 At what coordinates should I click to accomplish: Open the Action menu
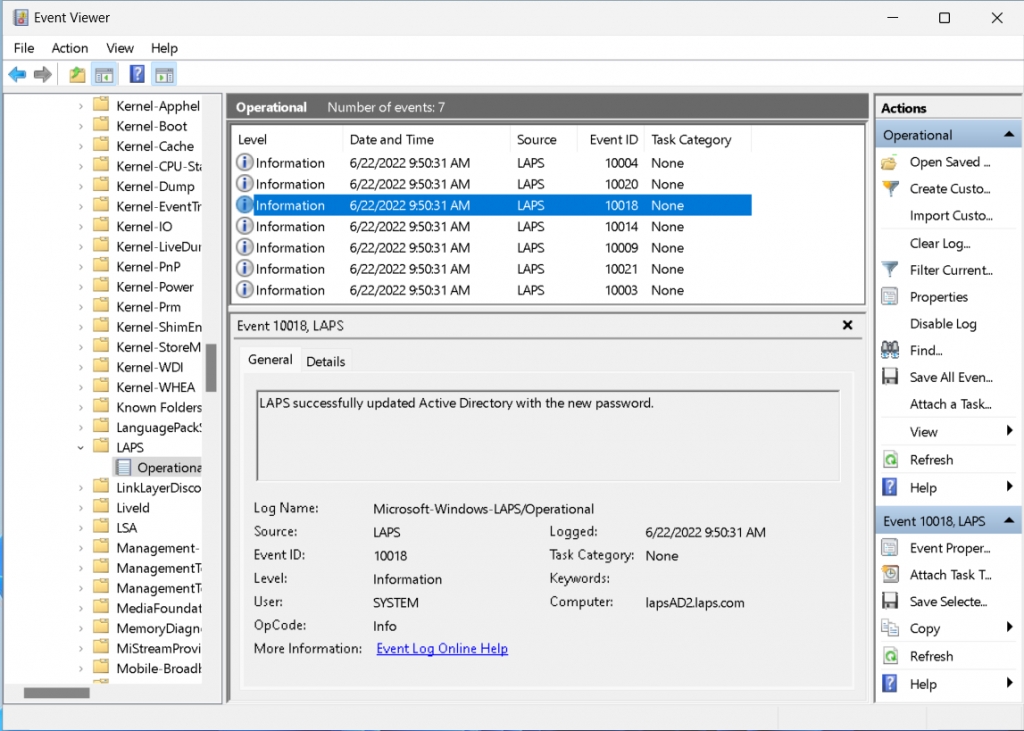[70, 47]
